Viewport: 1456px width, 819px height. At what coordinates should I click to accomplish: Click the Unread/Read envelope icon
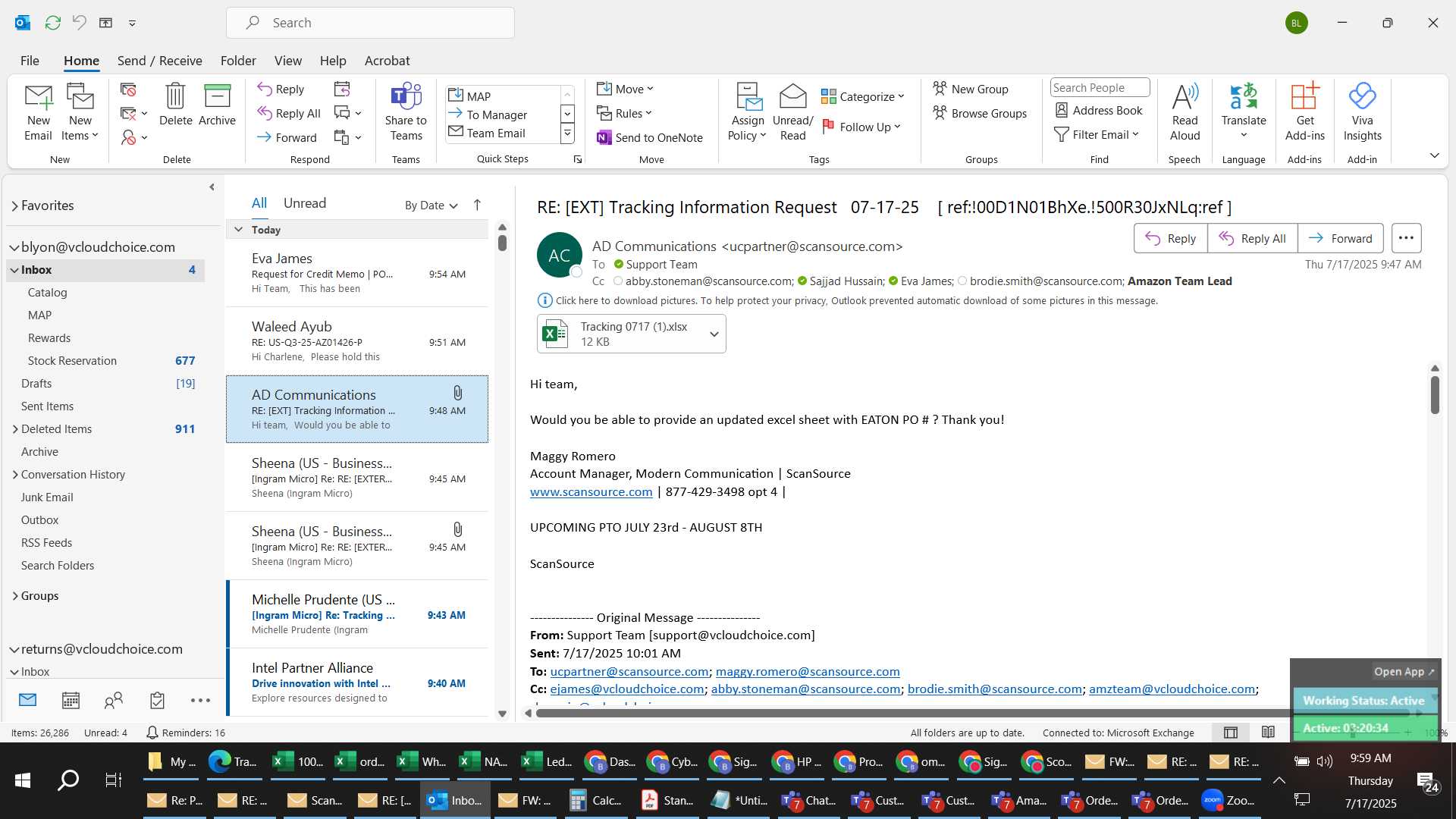pos(792,112)
